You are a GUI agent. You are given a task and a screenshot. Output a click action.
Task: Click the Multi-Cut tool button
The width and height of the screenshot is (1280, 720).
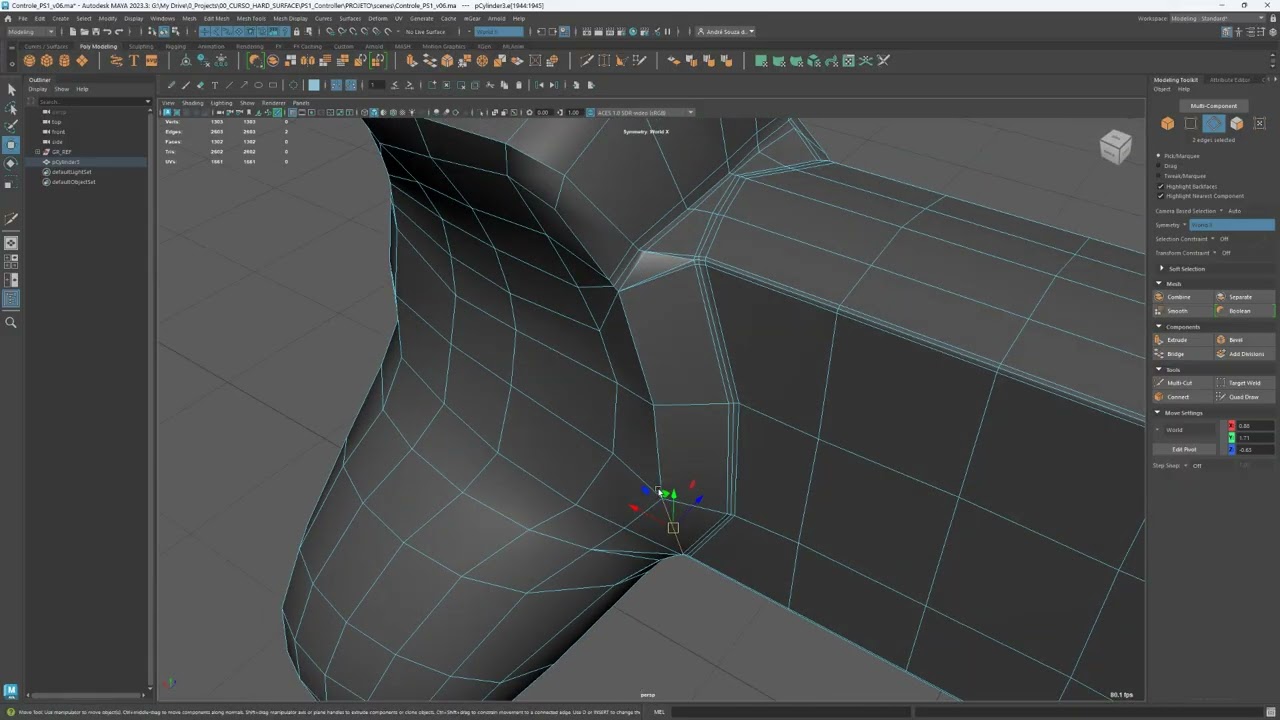click(1183, 383)
